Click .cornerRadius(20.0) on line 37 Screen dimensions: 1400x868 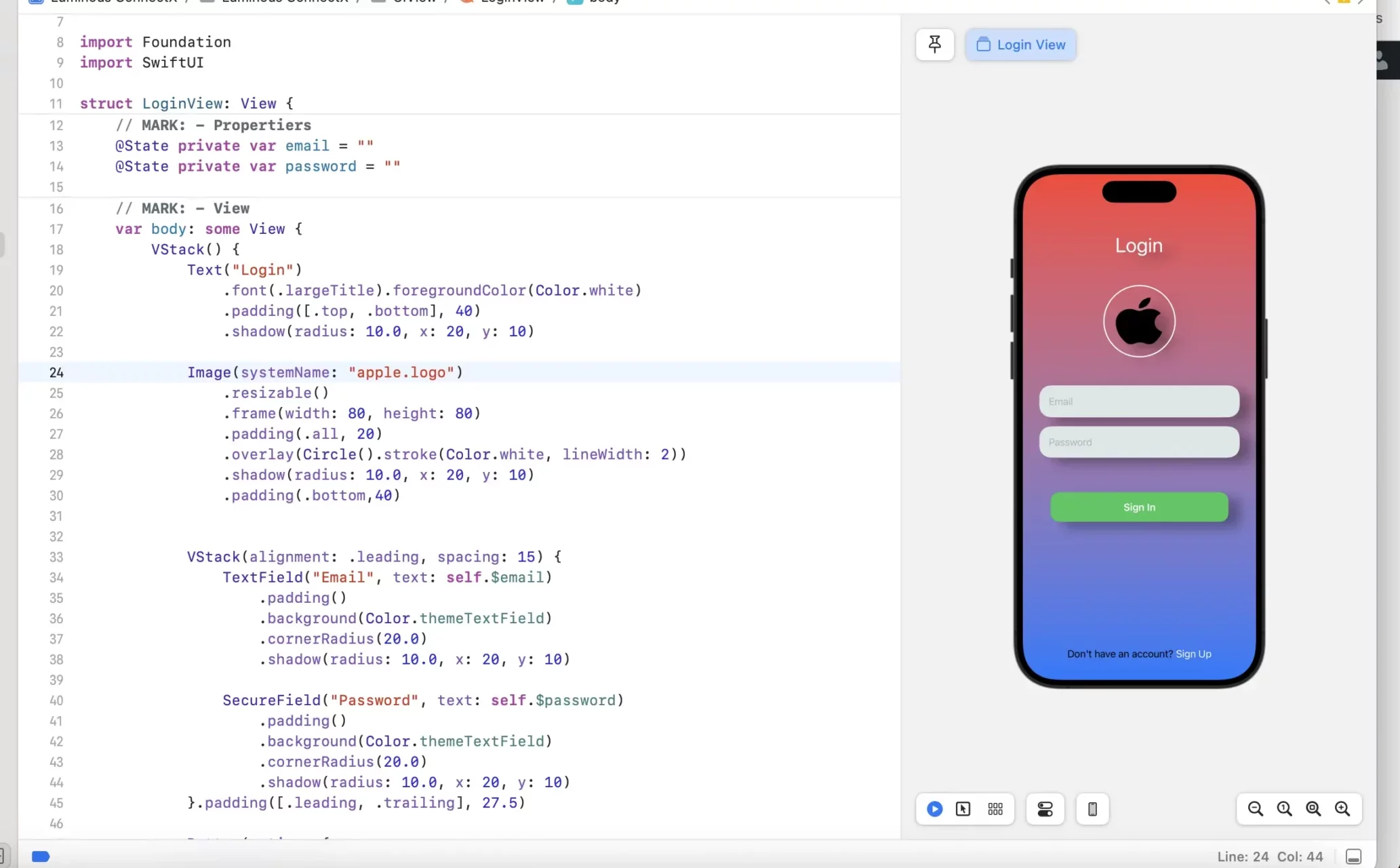(x=343, y=639)
